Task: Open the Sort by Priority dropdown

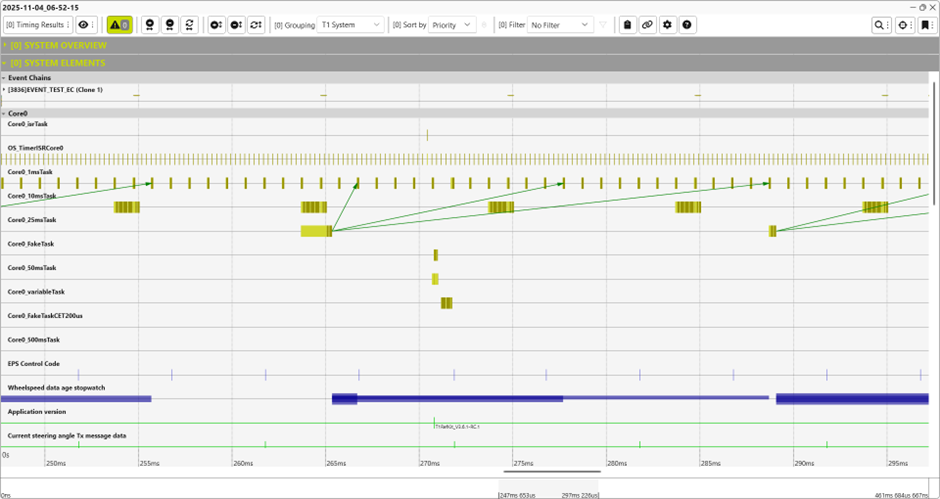Action: (451, 24)
